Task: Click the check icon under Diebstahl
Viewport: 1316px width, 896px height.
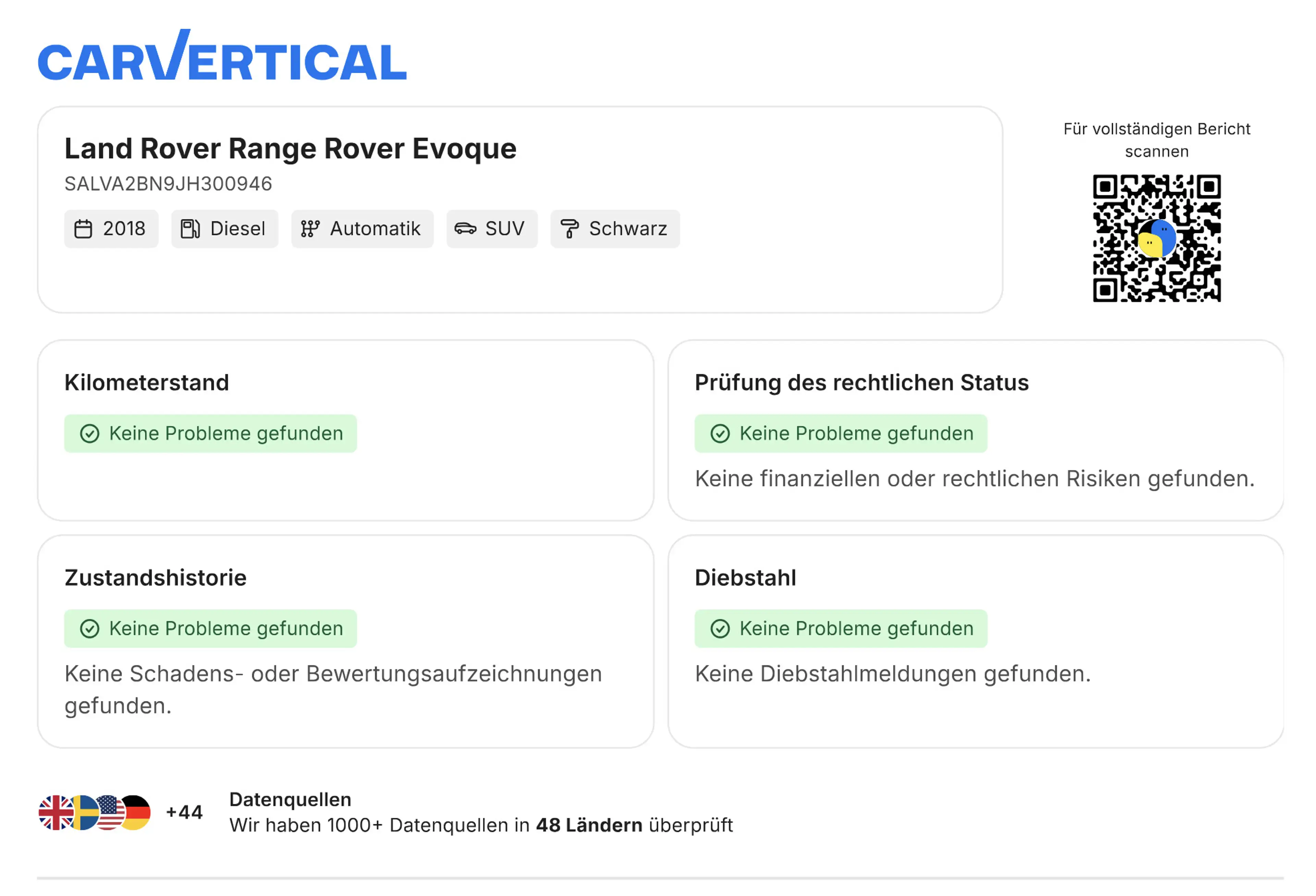Action: 720,629
